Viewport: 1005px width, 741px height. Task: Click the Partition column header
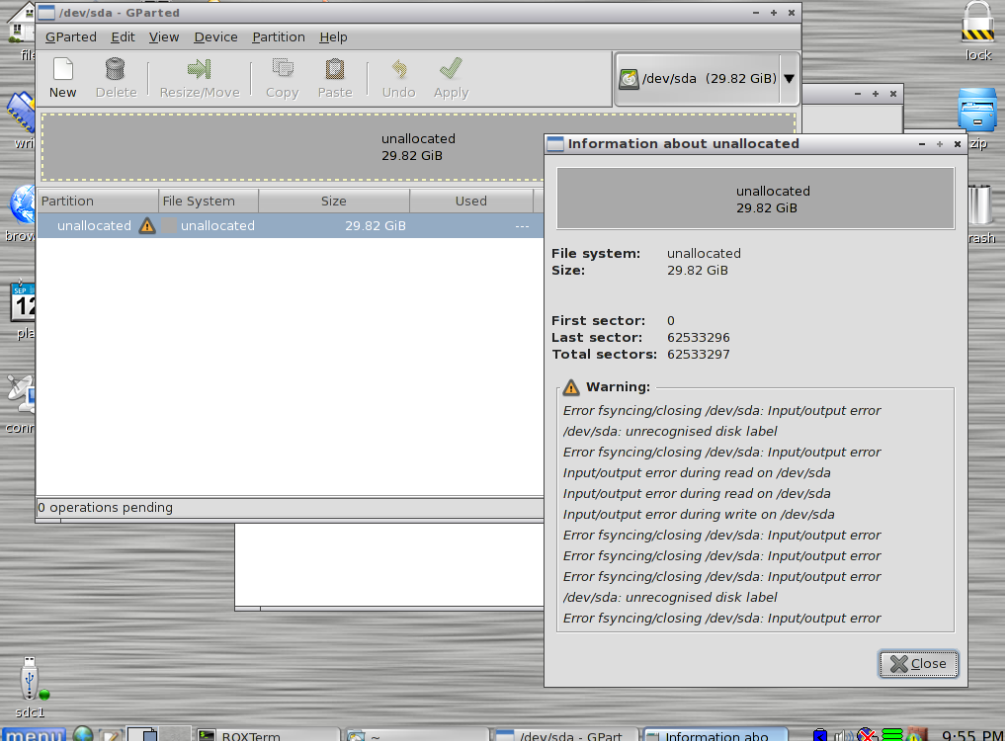click(97, 201)
